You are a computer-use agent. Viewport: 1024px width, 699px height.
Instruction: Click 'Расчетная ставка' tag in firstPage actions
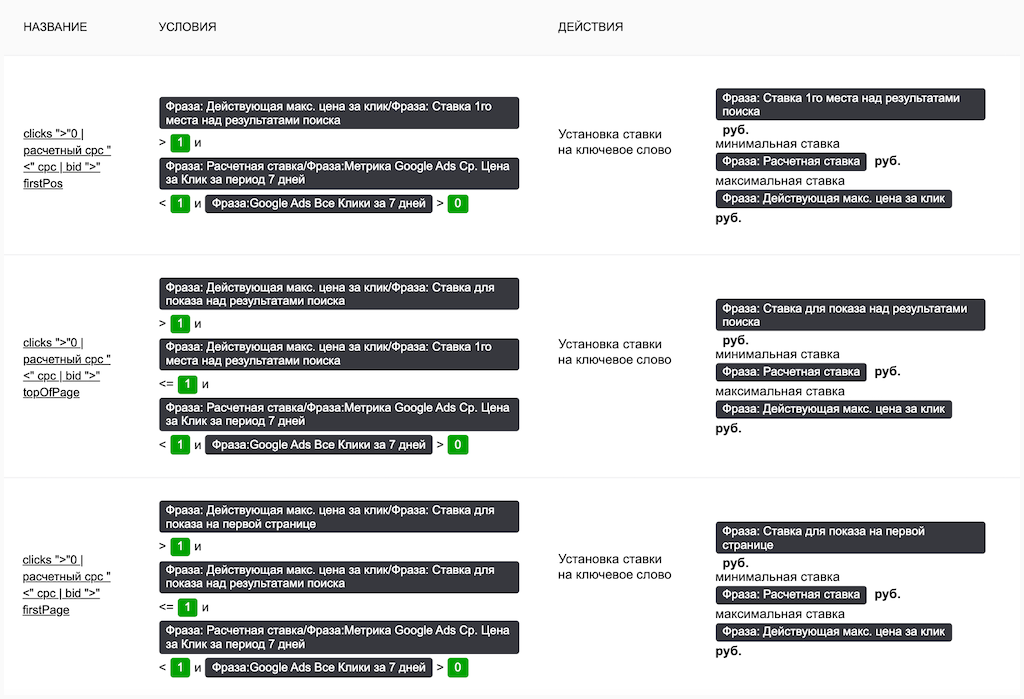(791, 594)
